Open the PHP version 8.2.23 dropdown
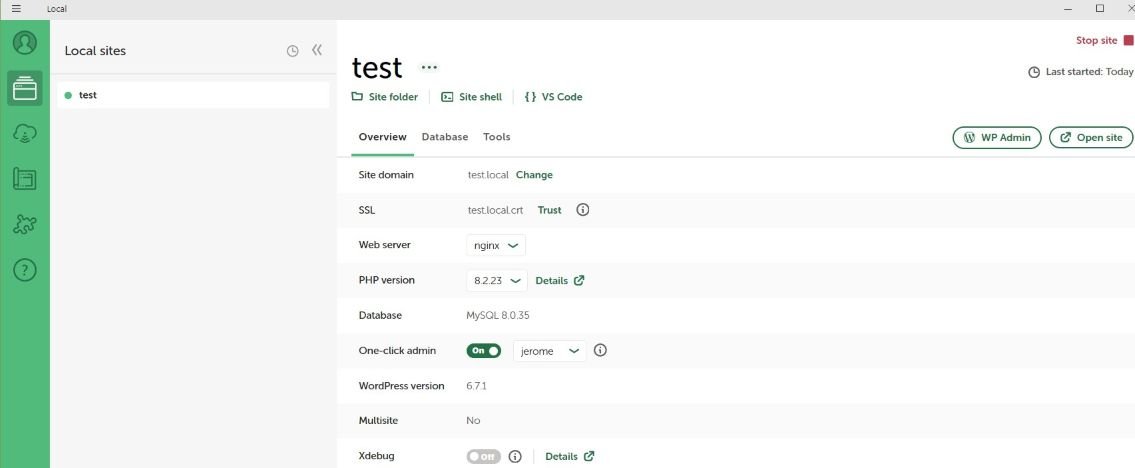1135x468 pixels. pos(497,281)
